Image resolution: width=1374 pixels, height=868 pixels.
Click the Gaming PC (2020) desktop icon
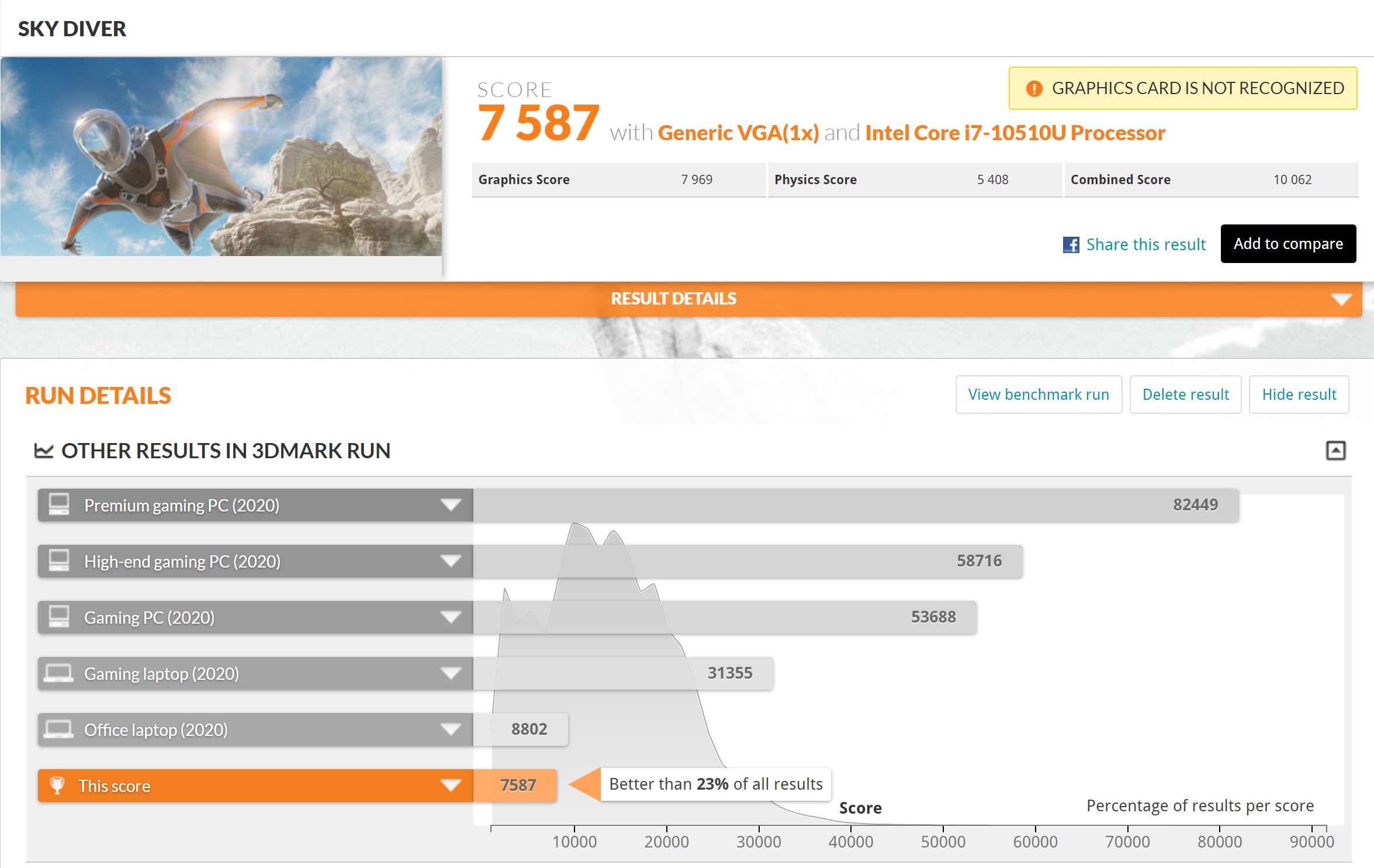click(59, 617)
